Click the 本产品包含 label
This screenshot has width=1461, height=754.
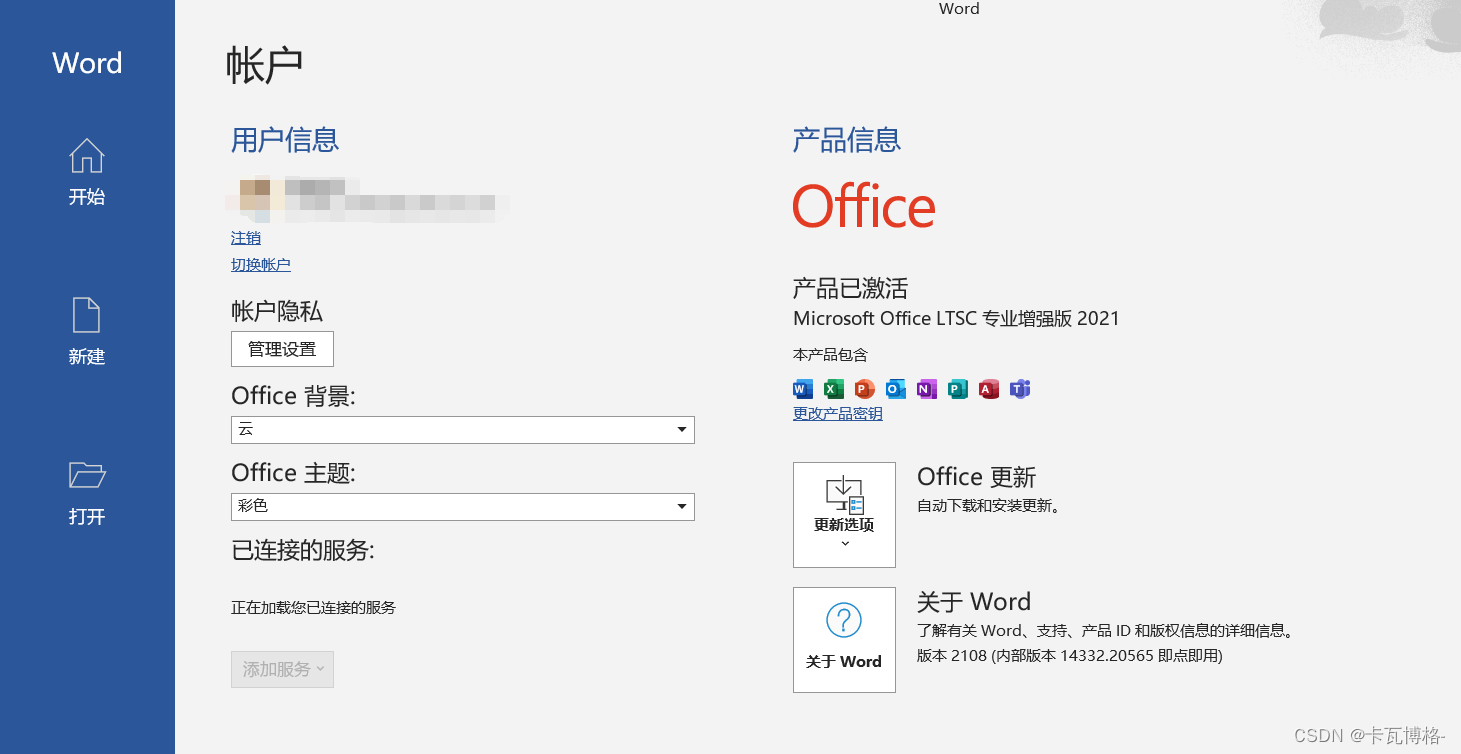[x=831, y=355]
